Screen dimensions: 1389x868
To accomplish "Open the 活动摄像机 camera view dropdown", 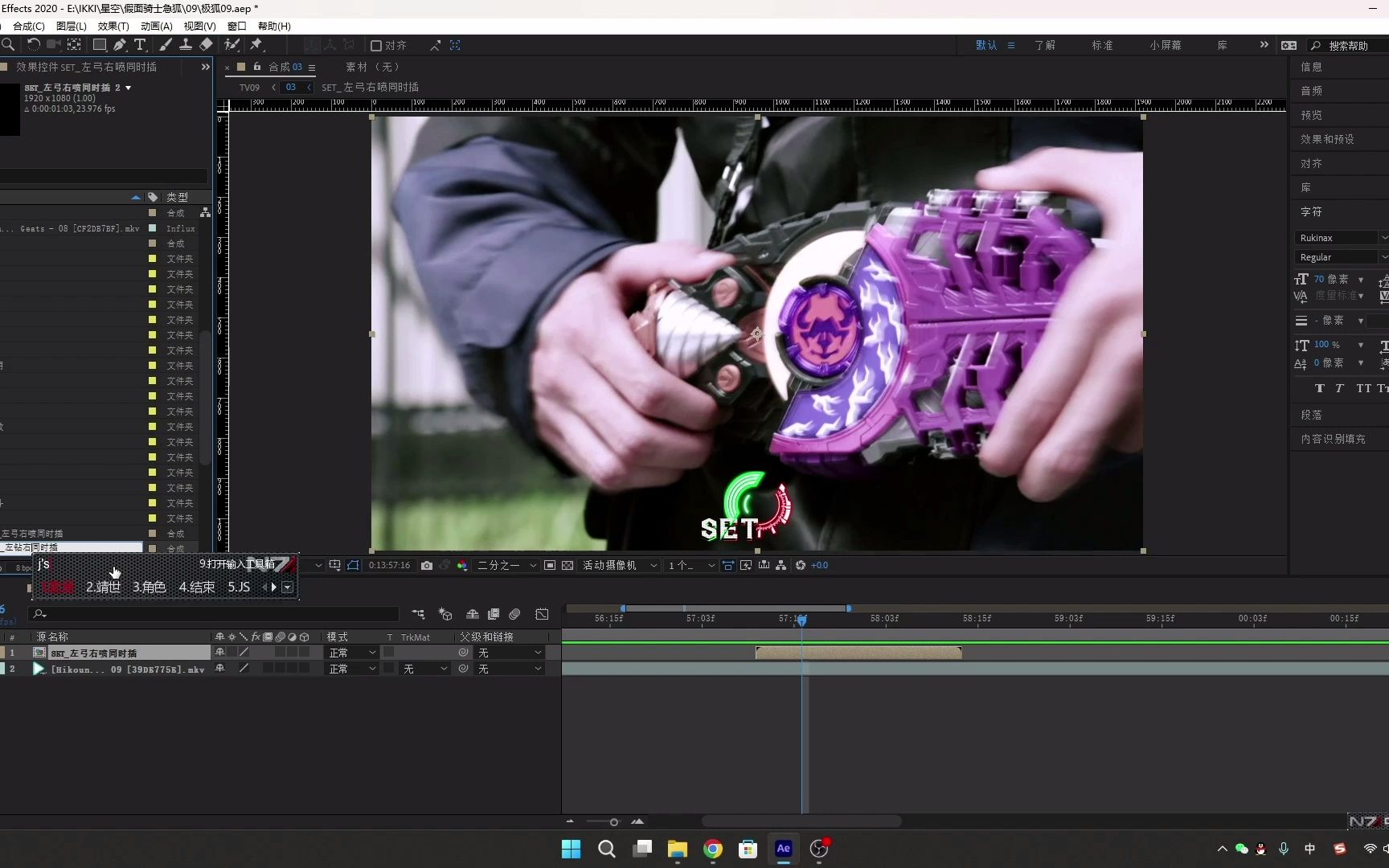I will click(x=620, y=566).
